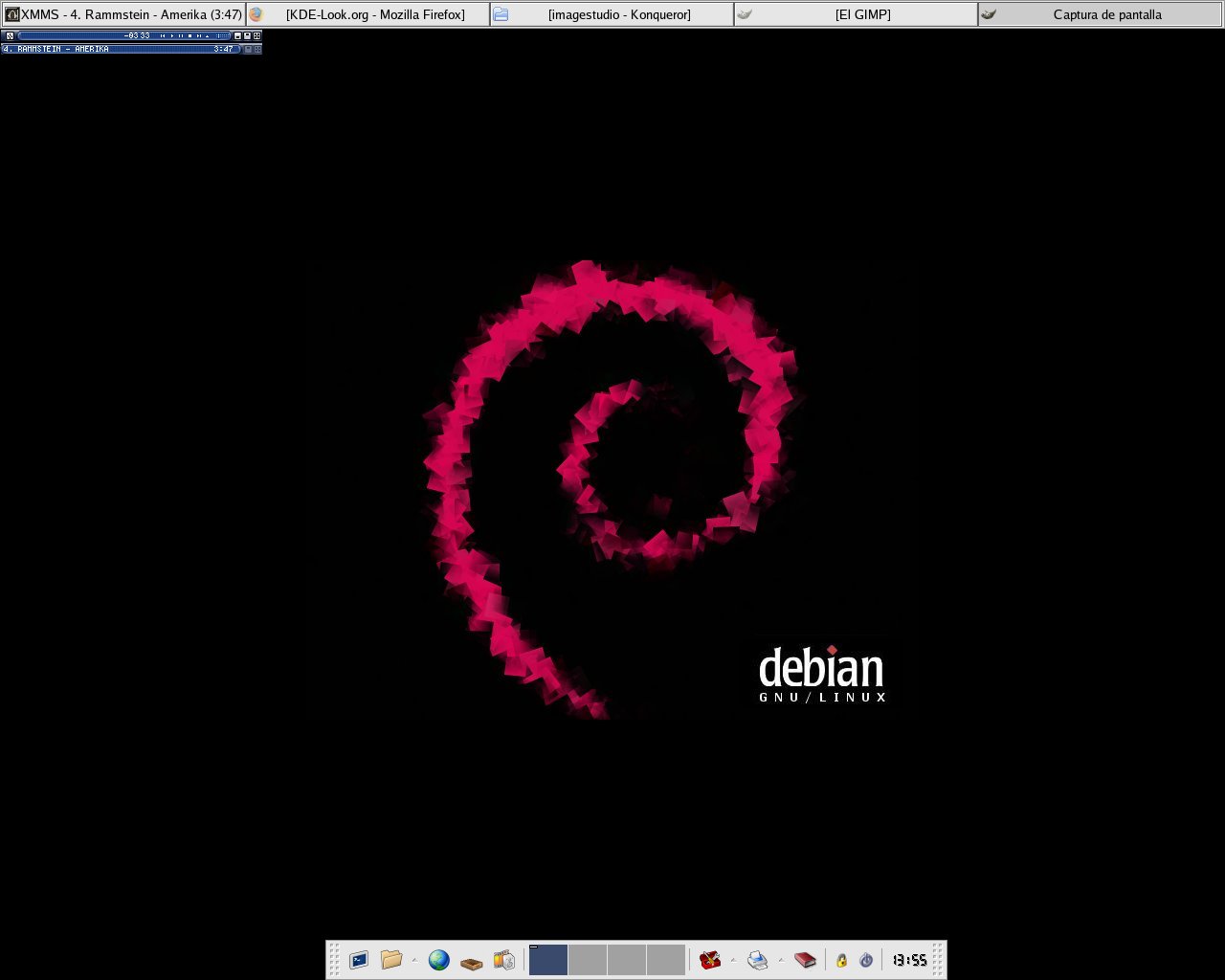Expand the arrow beside the printer icon

click(x=780, y=959)
